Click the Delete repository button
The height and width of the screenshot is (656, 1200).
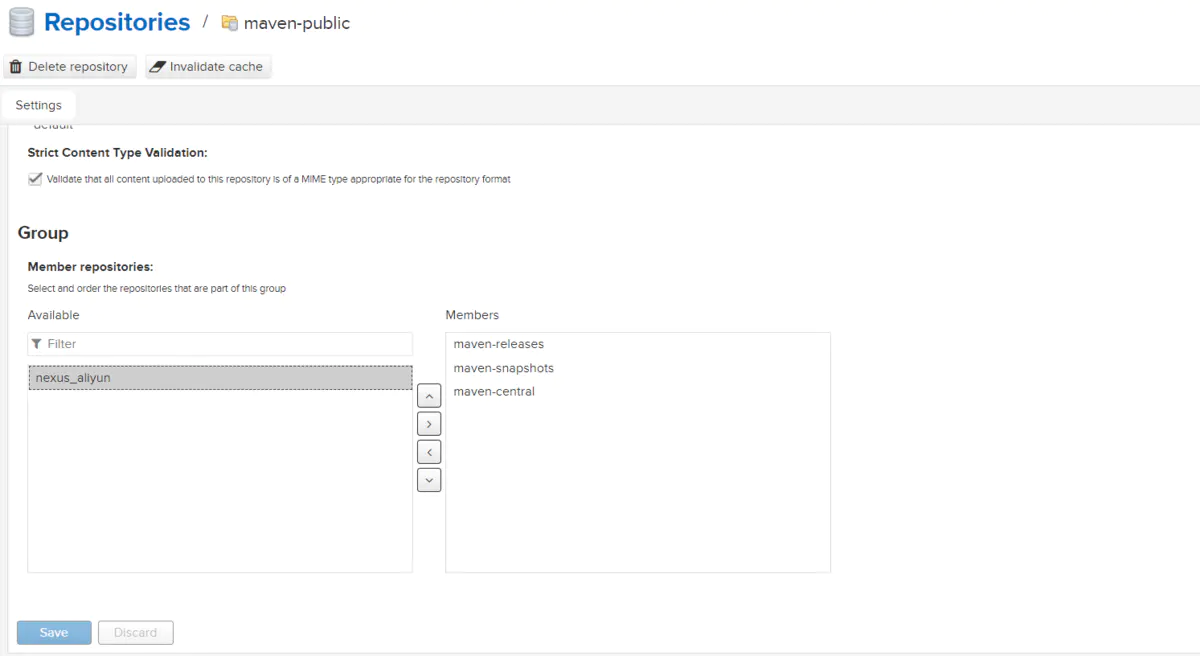pos(70,67)
